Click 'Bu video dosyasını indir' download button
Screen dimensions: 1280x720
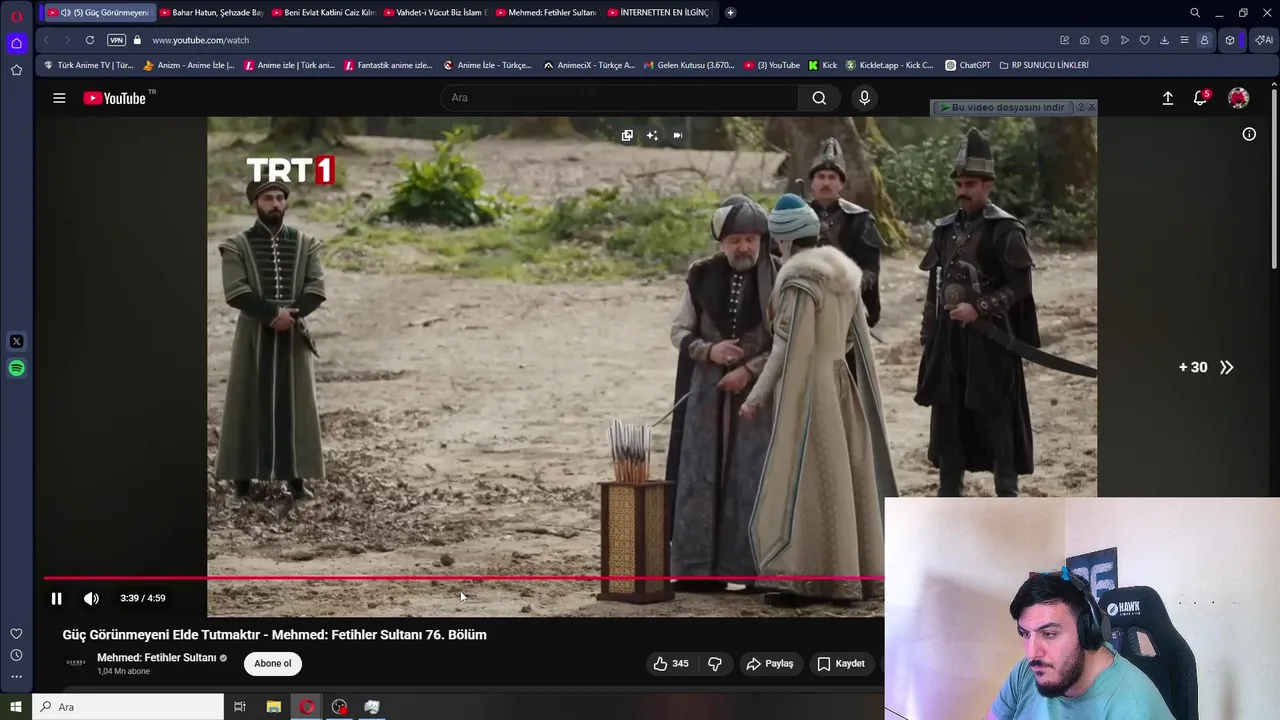pyautogui.click(x=1002, y=107)
